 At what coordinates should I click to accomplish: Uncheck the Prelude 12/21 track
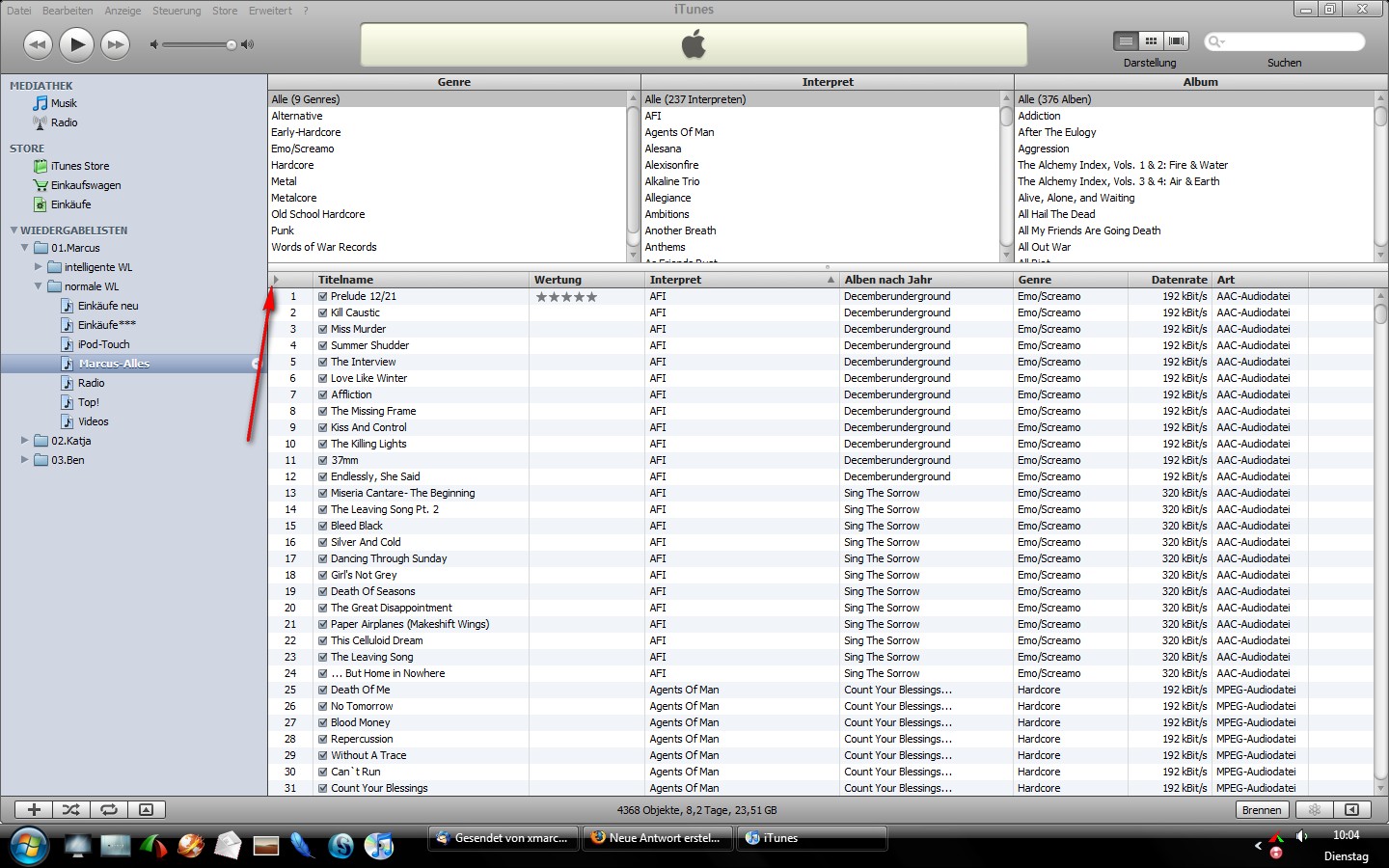(x=323, y=297)
